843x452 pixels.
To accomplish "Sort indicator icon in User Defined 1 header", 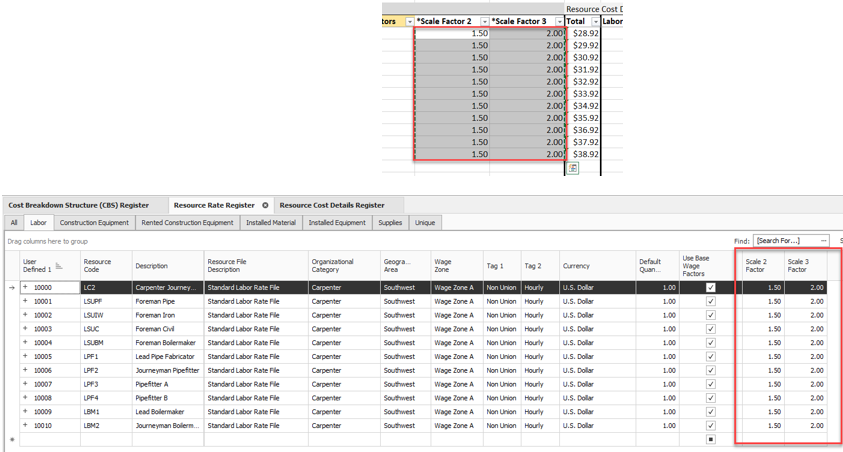I will [x=59, y=266].
